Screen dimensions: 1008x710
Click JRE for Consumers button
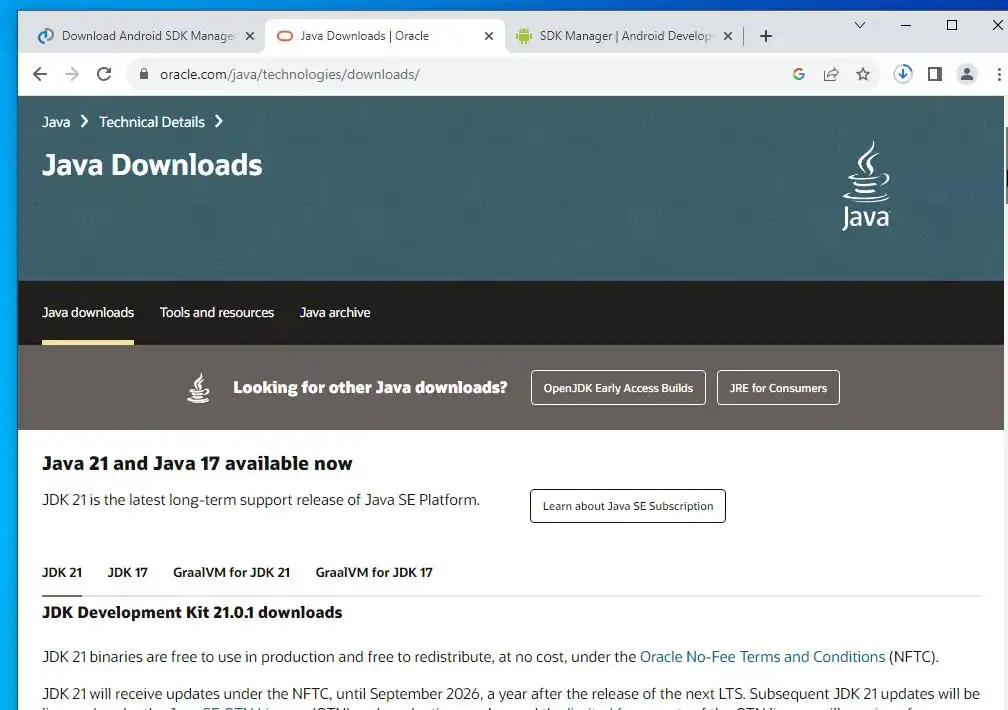pyautogui.click(x=778, y=388)
